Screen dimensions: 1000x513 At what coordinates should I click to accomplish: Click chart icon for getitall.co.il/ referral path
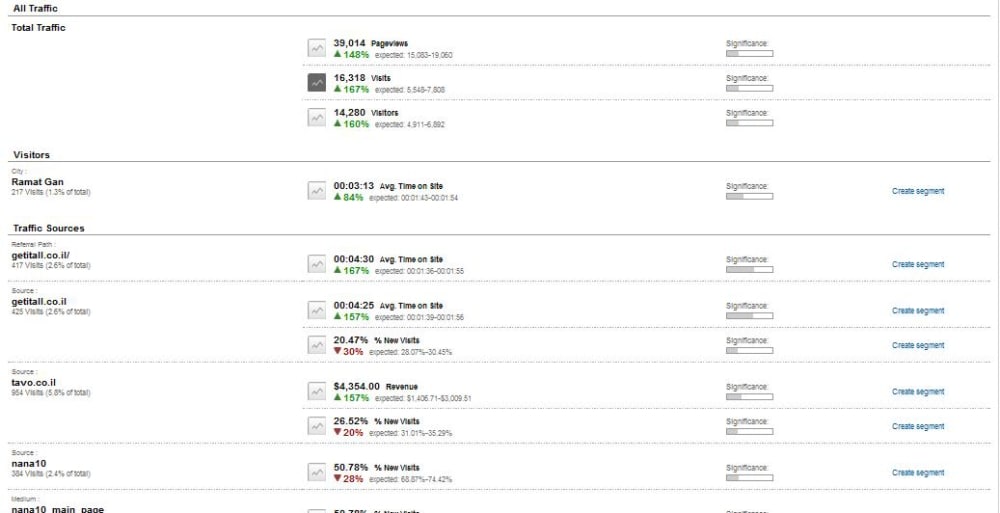coord(316,264)
